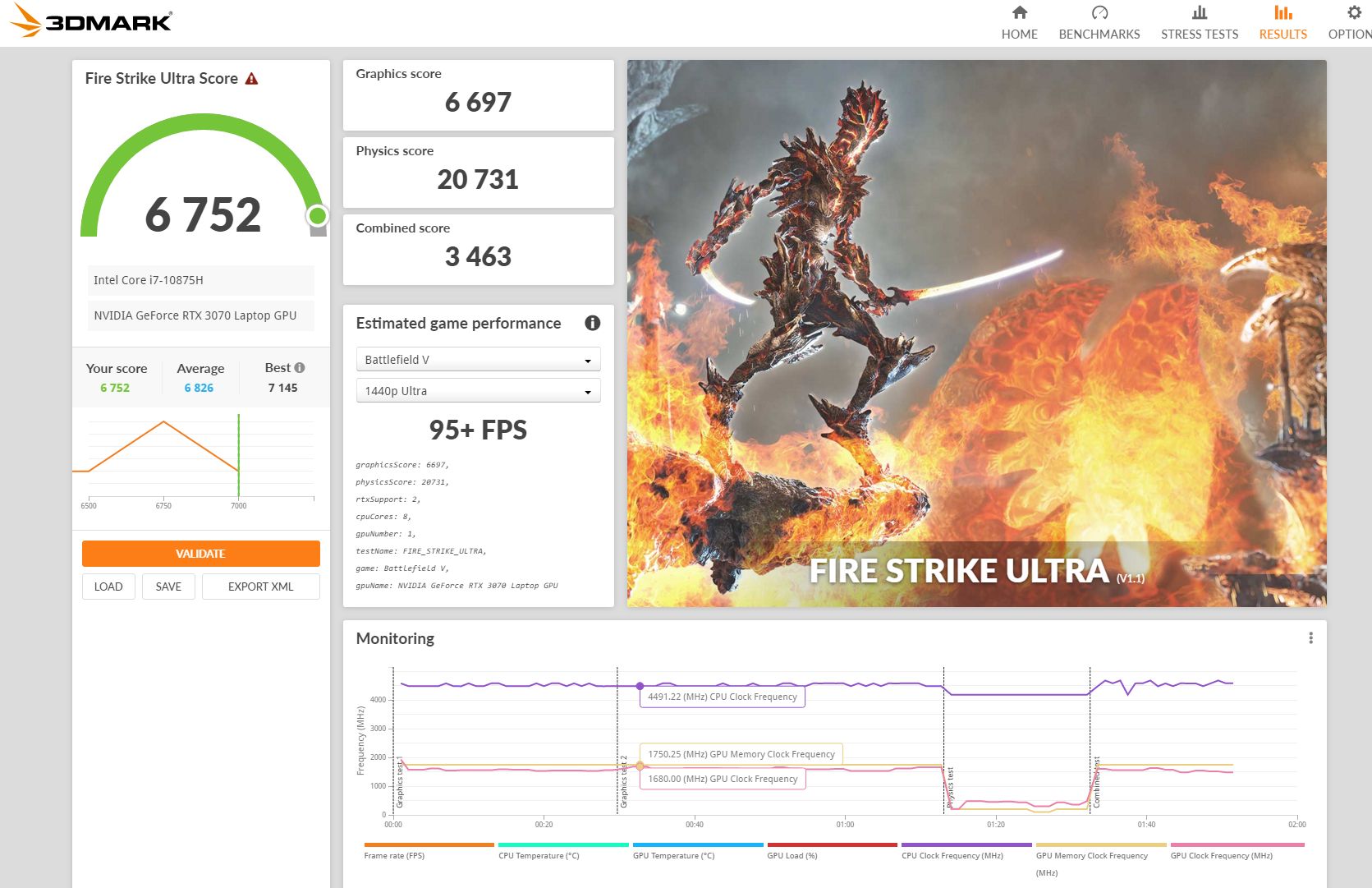Click the Physics test timeline marker

950,788
